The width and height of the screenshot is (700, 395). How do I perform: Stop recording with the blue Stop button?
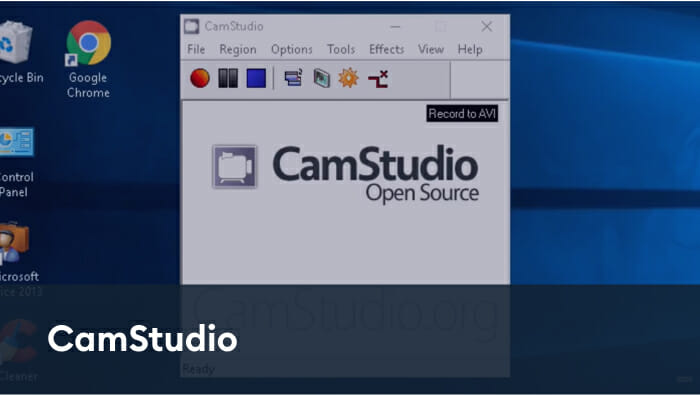pyautogui.click(x=256, y=78)
